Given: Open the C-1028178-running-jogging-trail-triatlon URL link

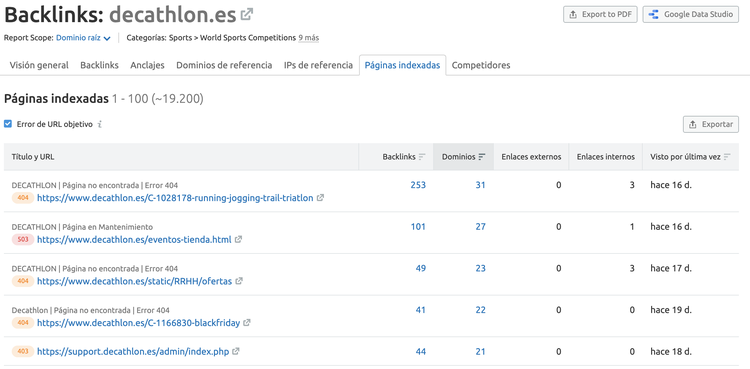Looking at the screenshot, I should (x=175, y=198).
